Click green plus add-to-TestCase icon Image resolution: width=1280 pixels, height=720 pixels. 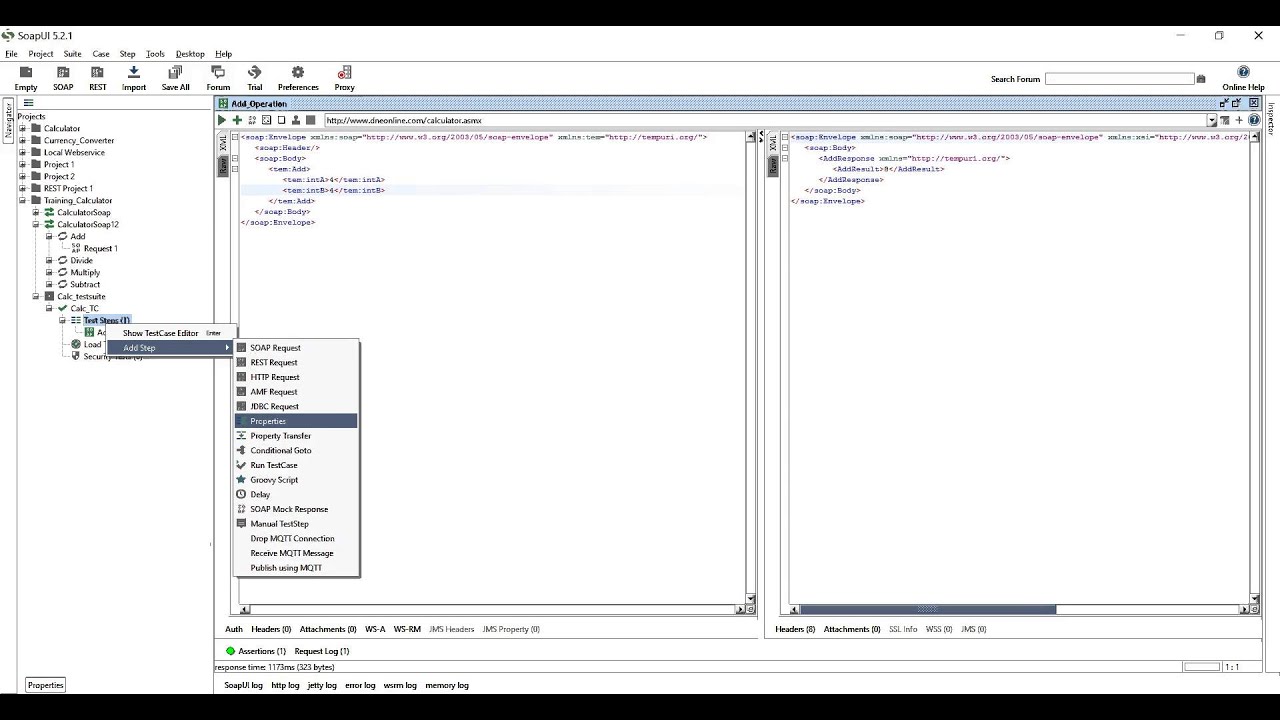[x=237, y=120]
